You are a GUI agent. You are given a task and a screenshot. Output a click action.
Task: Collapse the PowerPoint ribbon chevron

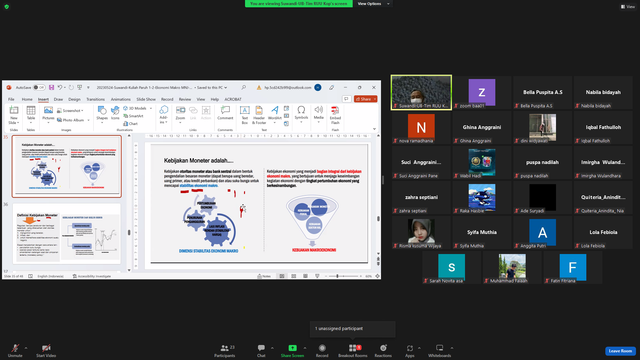(374, 129)
